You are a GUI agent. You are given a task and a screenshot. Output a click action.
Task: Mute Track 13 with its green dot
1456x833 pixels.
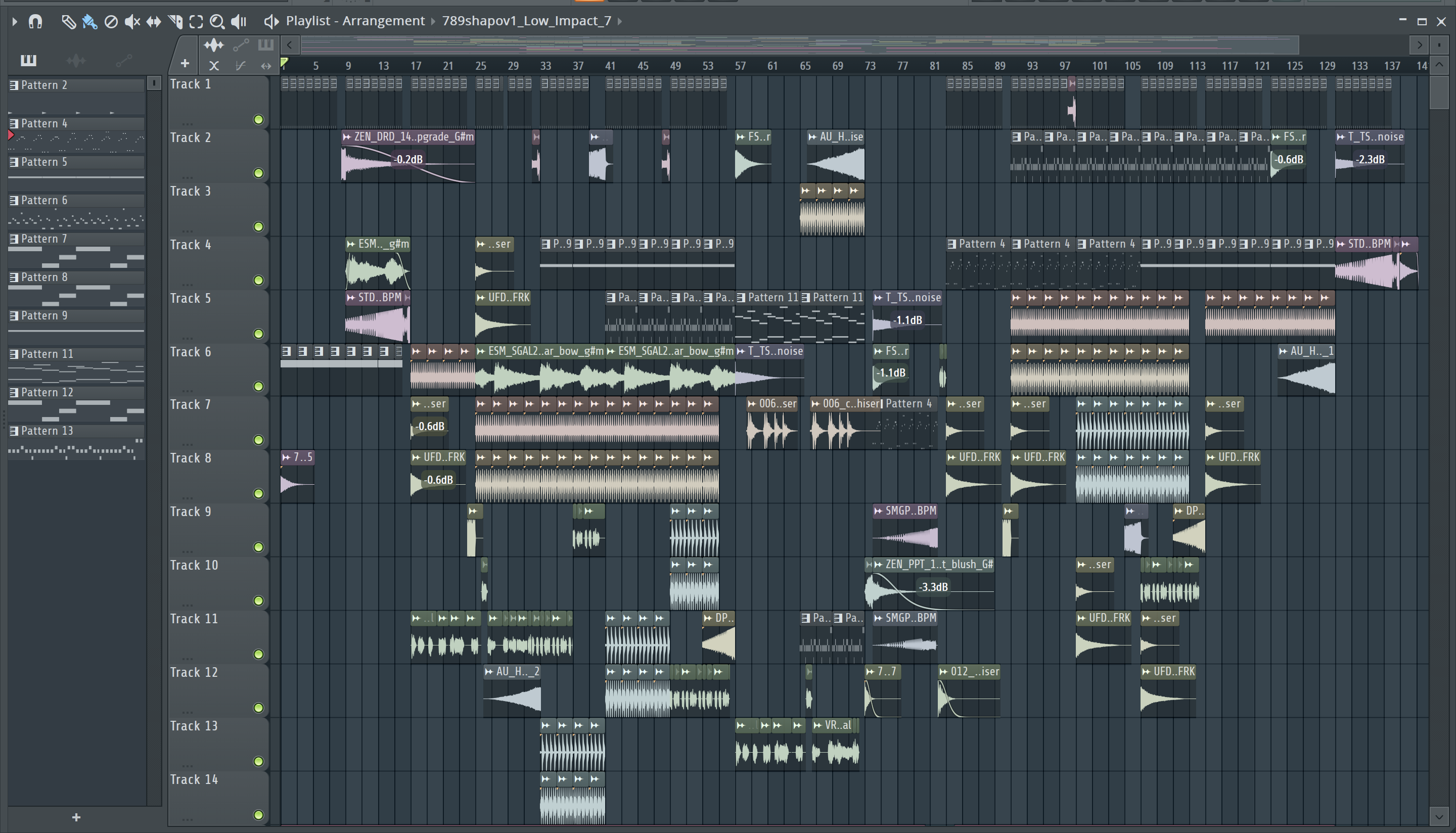(x=258, y=761)
